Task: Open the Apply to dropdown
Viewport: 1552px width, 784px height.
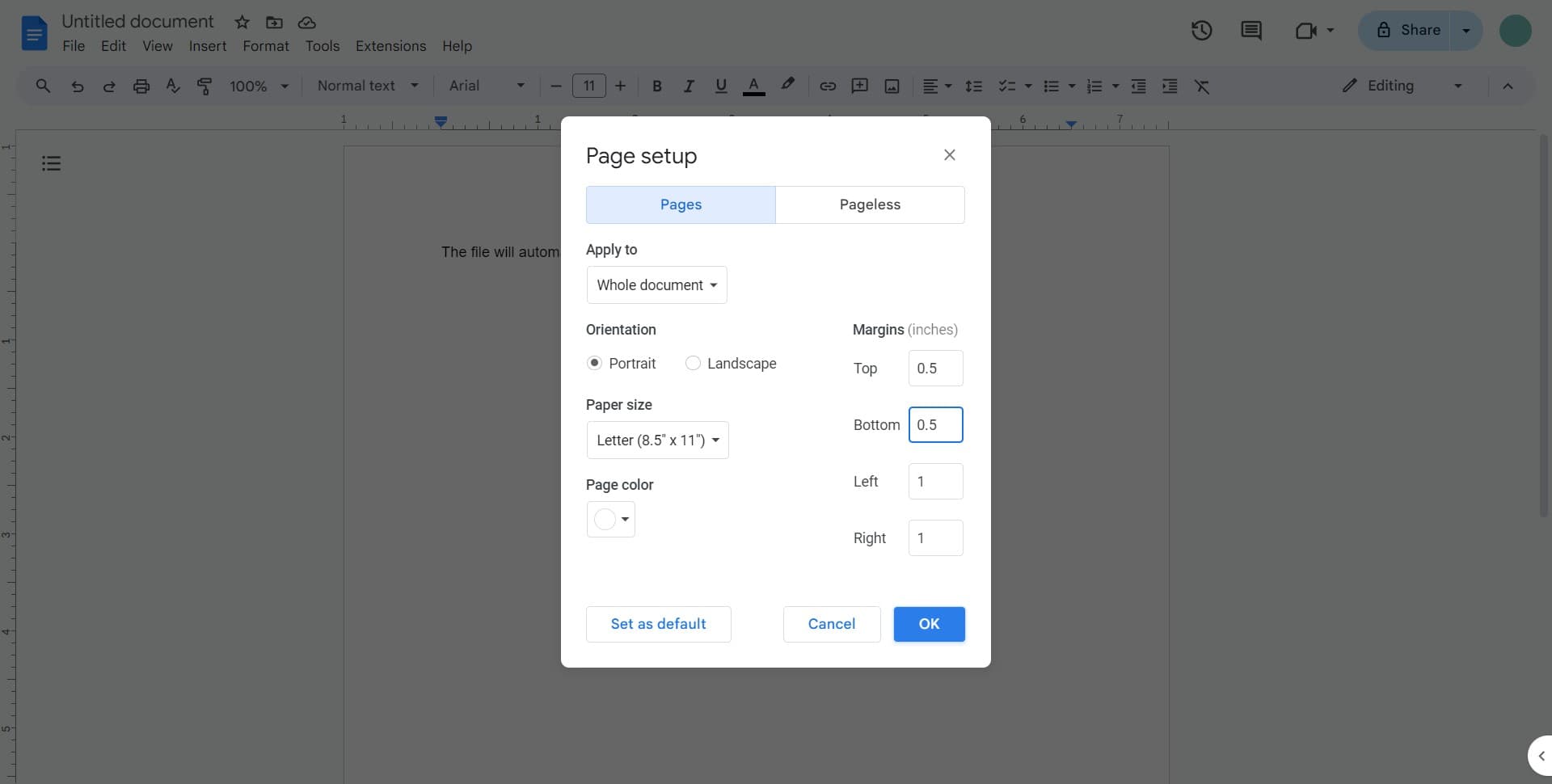Action: (656, 285)
